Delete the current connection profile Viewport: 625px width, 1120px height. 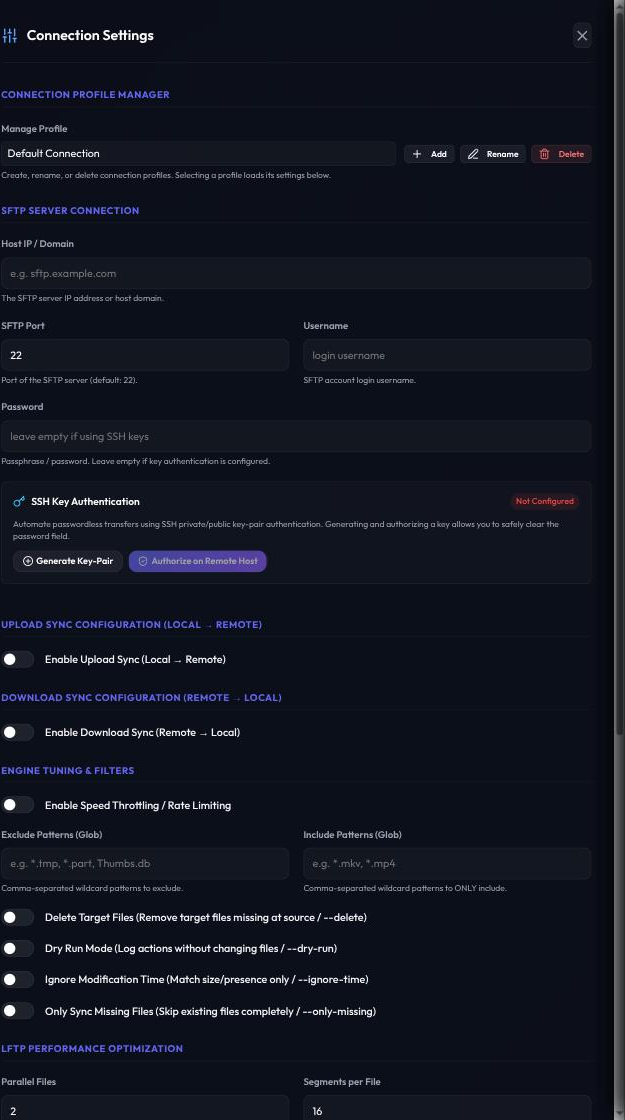561,154
